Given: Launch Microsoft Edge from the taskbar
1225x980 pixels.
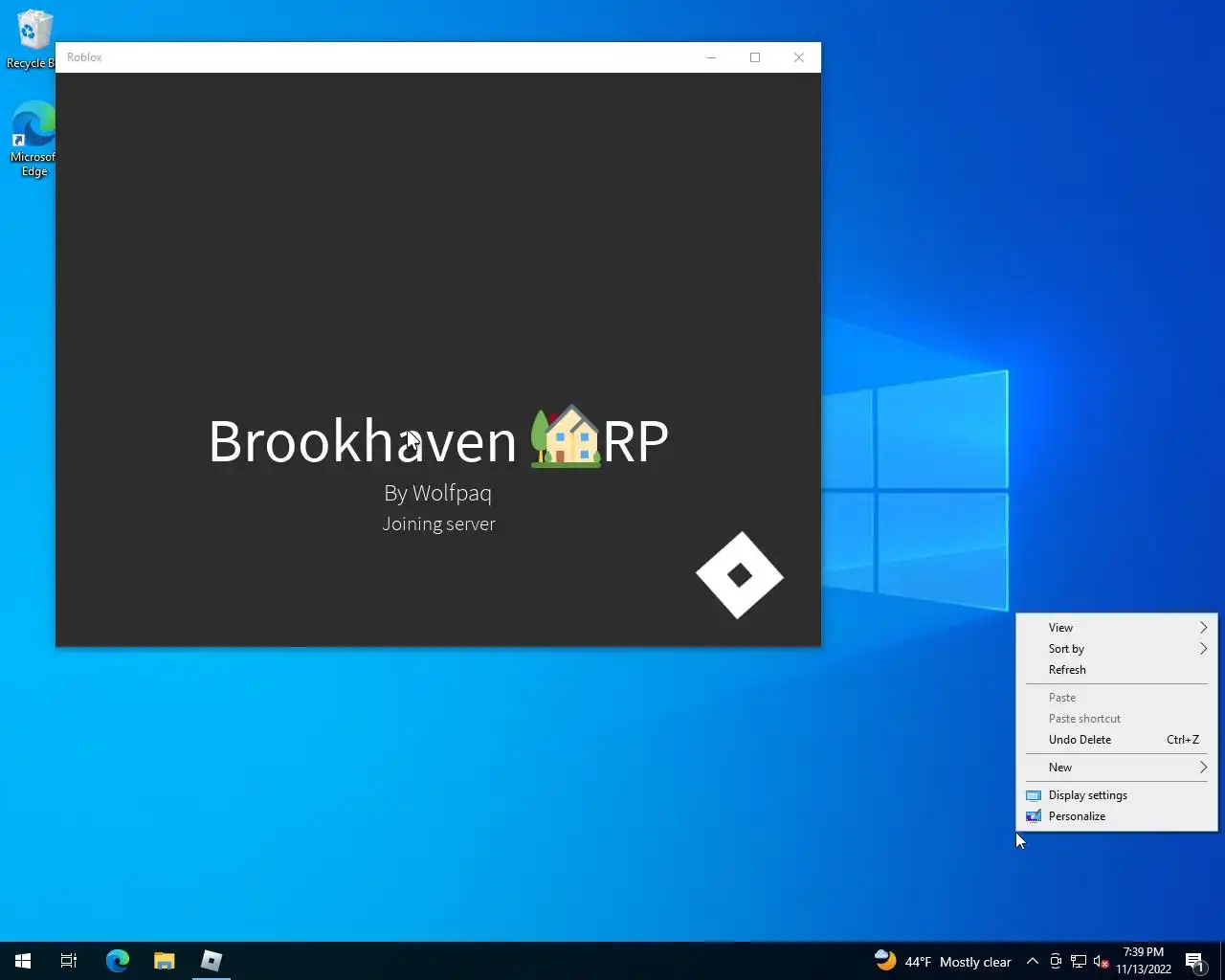Looking at the screenshot, I should point(117,961).
